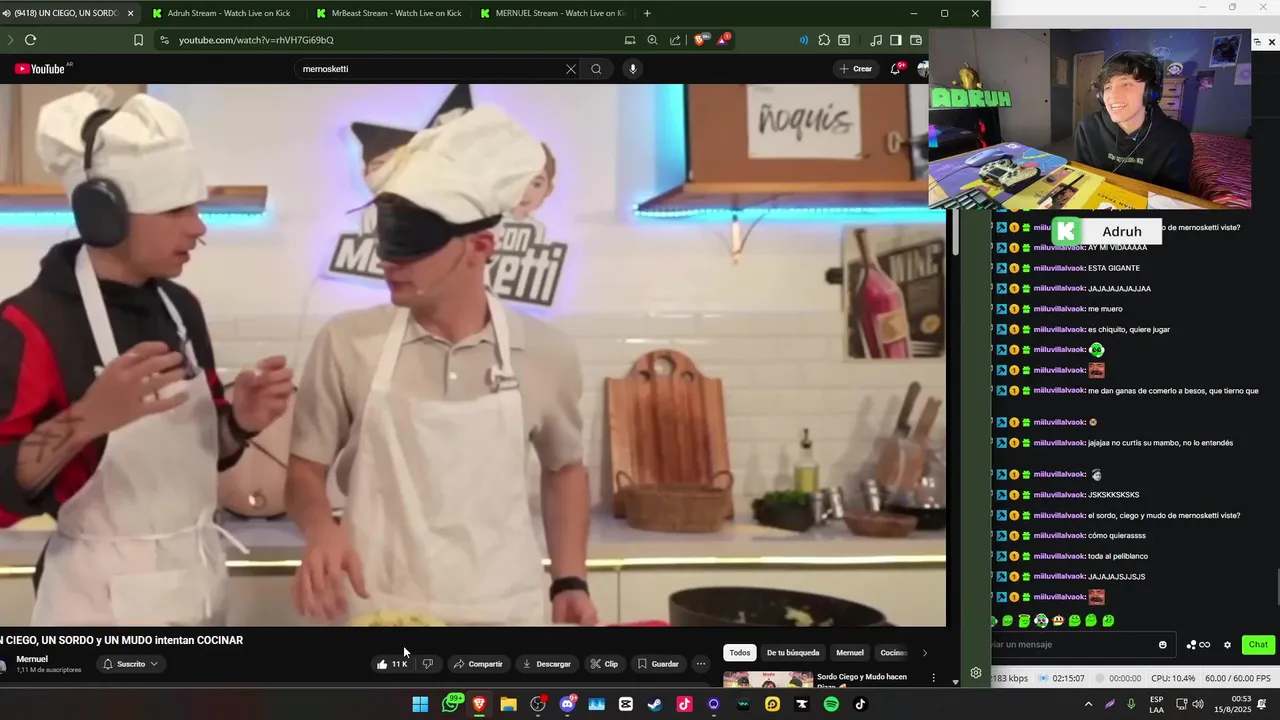Open options for Sordo Ciego y Mudo video
Image resolution: width=1280 pixels, height=720 pixels.
tap(934, 678)
